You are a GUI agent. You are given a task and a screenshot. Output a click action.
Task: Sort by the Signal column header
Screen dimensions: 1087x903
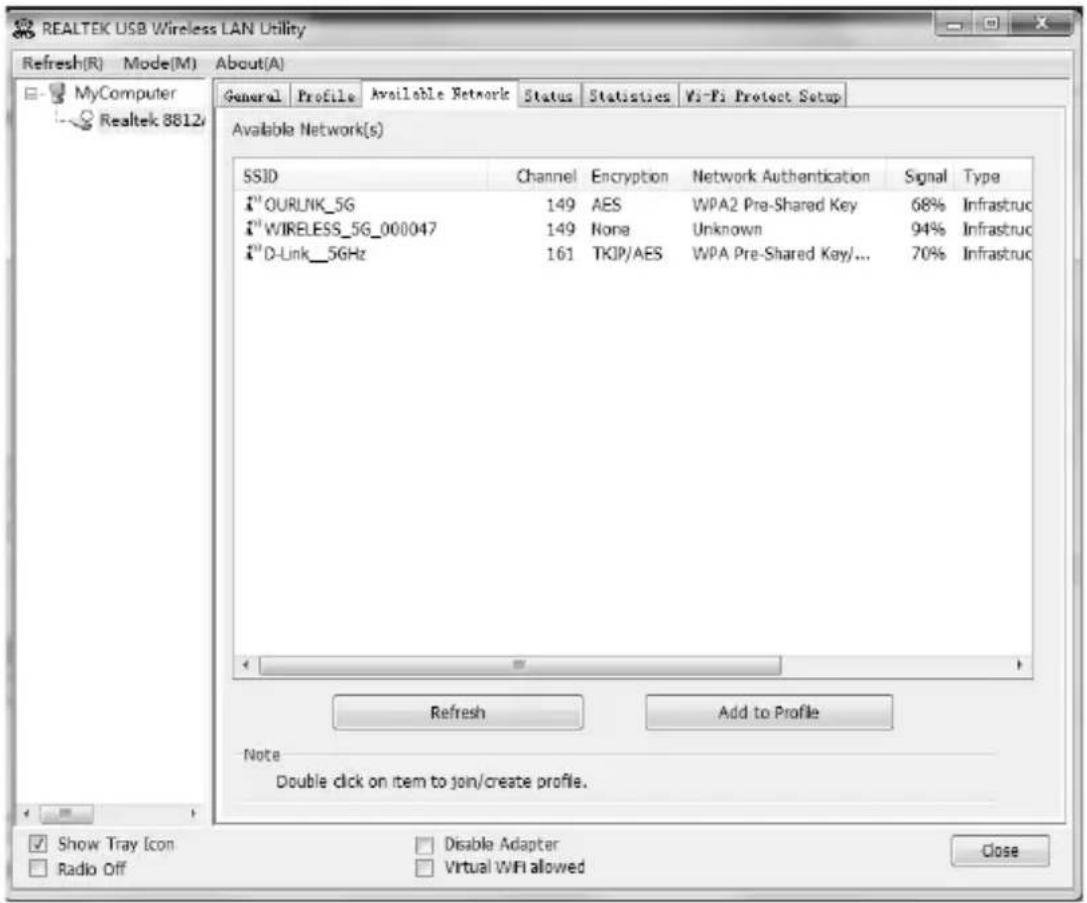coord(919,176)
